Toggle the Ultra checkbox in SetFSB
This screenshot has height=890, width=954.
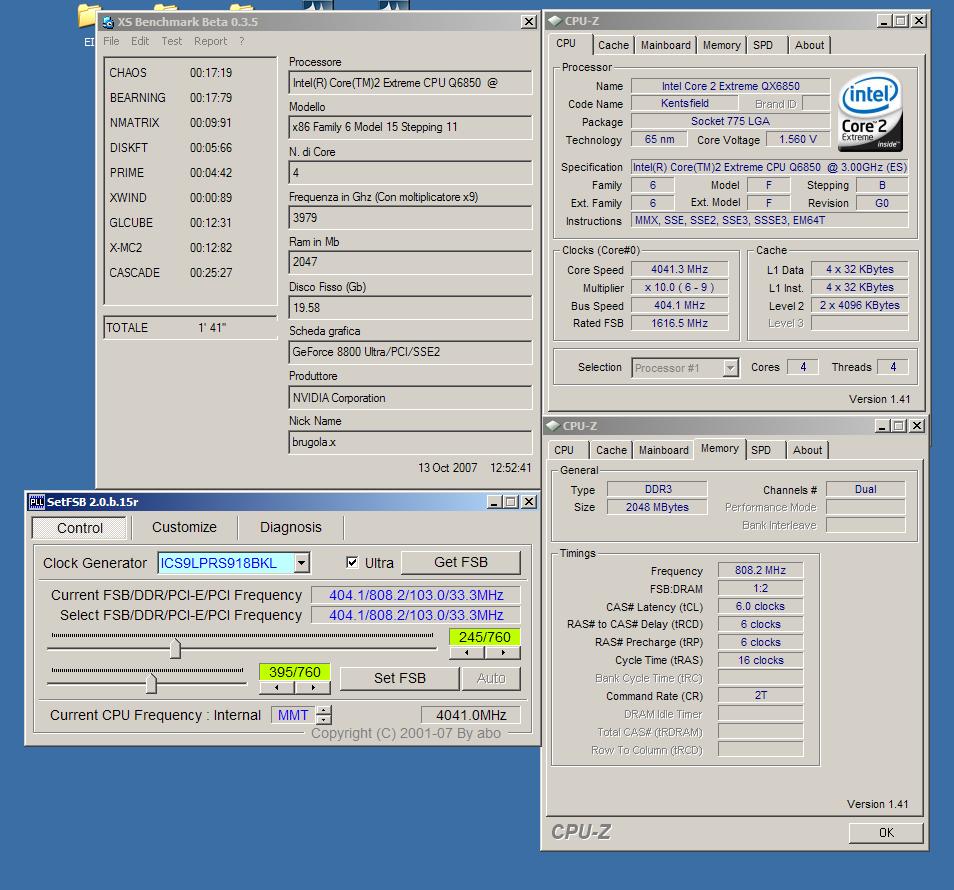352,562
